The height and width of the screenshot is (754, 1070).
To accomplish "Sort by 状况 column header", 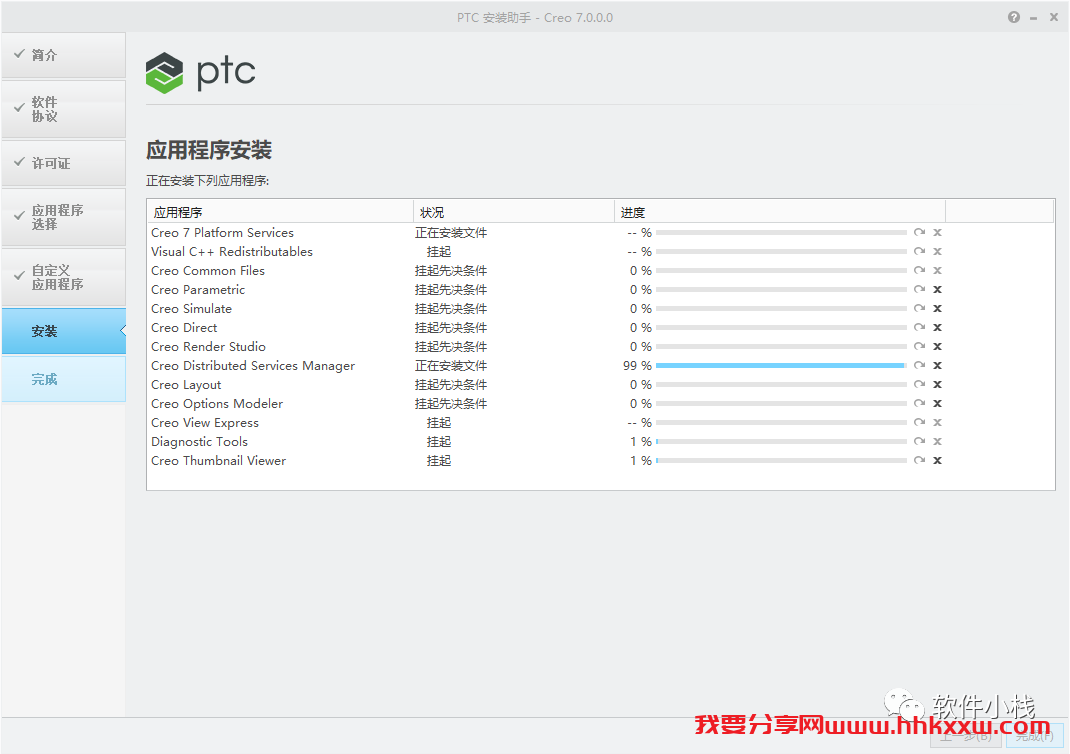I will [x=514, y=212].
